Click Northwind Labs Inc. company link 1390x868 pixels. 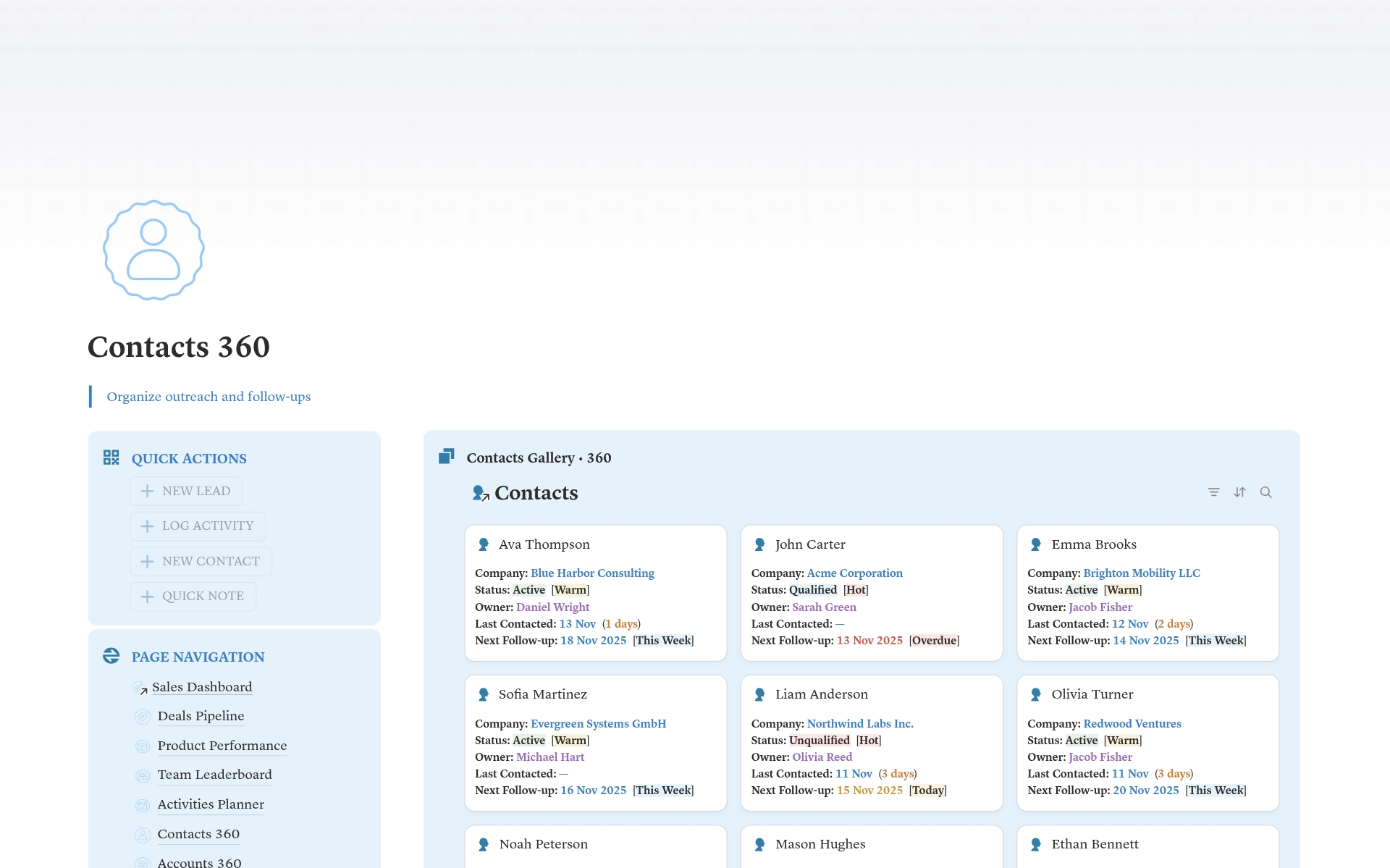click(x=860, y=724)
